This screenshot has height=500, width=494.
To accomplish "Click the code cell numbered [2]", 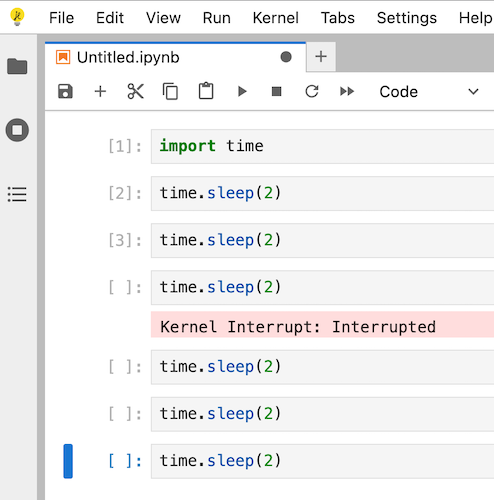I will pos(322,193).
